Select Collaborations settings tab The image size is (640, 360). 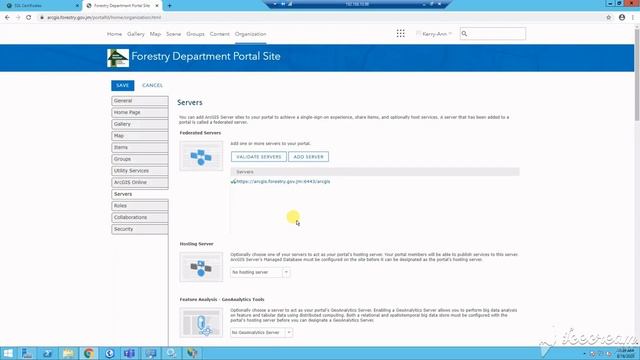(140, 218)
